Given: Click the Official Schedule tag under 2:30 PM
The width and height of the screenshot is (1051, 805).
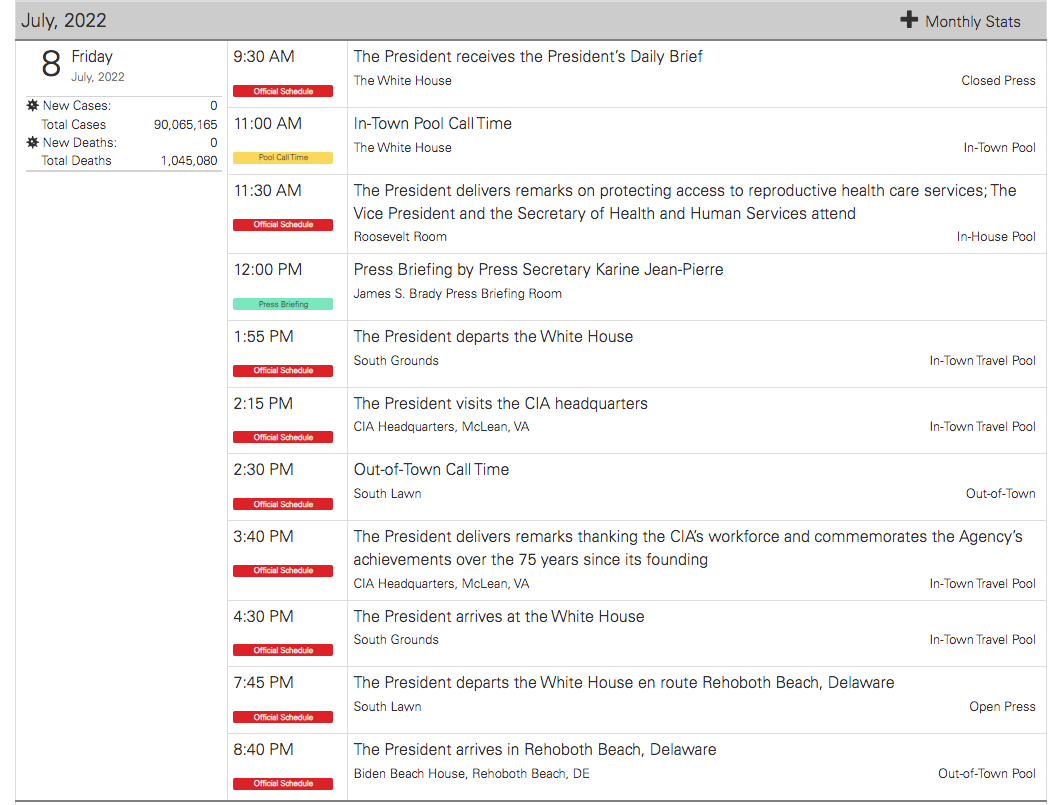Looking at the screenshot, I should coord(283,504).
